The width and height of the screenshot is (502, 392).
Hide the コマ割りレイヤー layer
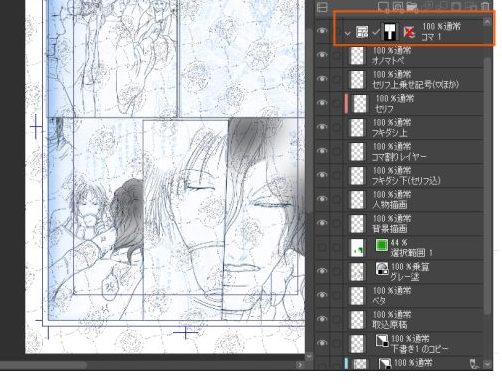pyautogui.click(x=322, y=151)
